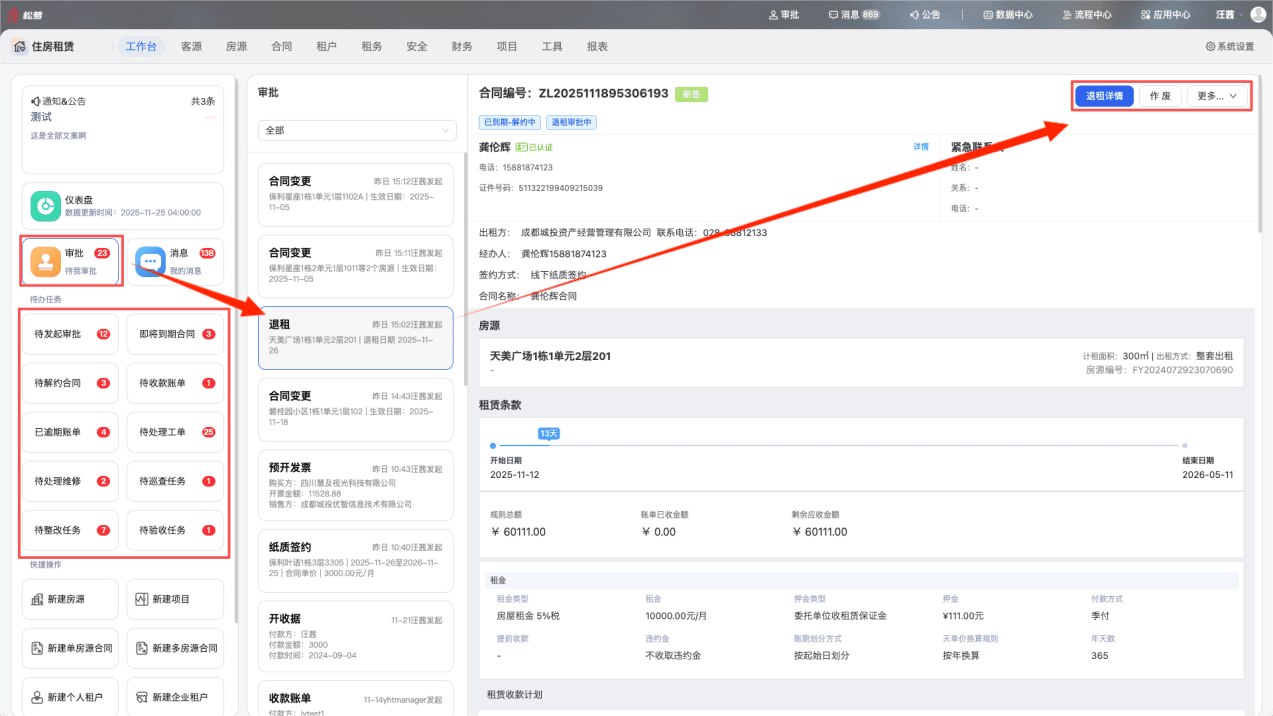Select 合同变更 item from 15:12
Viewport: 1273px width, 716px height.
(355, 194)
